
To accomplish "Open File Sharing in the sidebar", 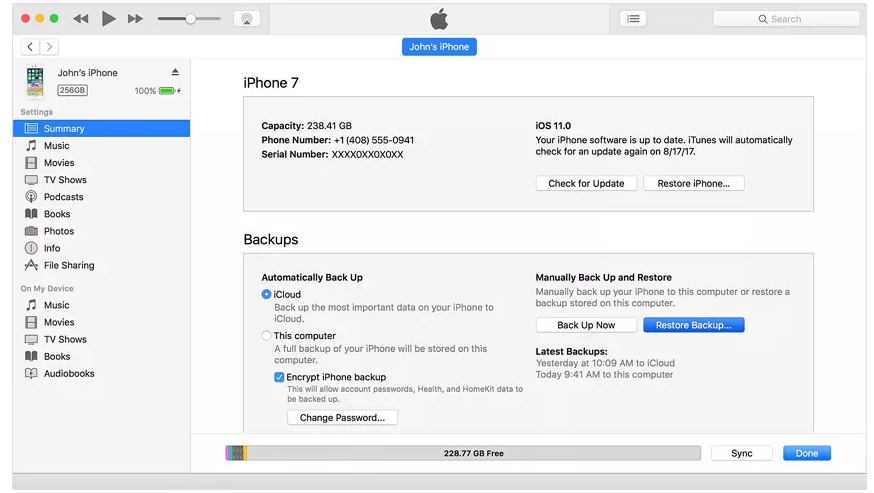I will click(101, 265).
